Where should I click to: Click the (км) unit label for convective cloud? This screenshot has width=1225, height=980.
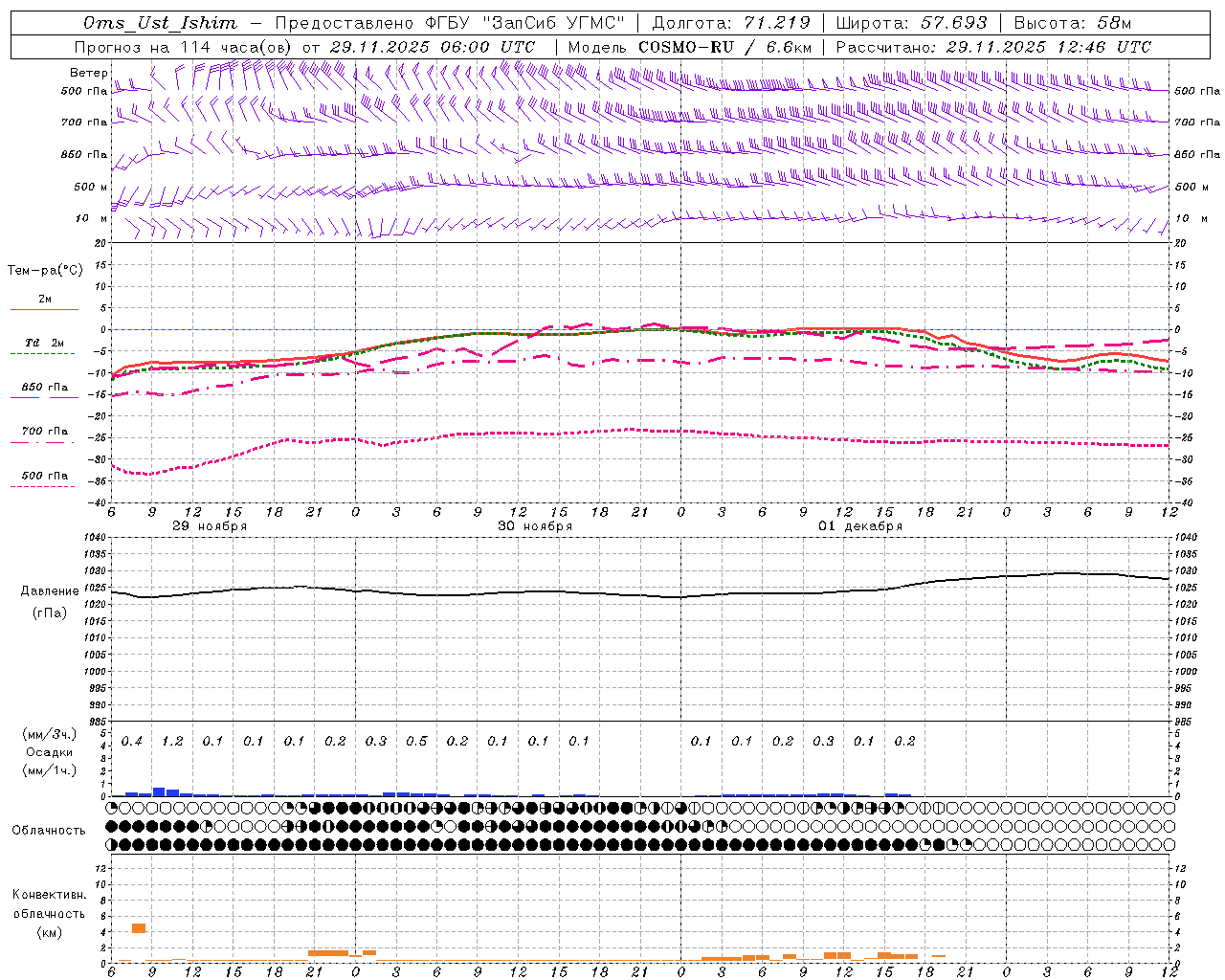(x=49, y=932)
